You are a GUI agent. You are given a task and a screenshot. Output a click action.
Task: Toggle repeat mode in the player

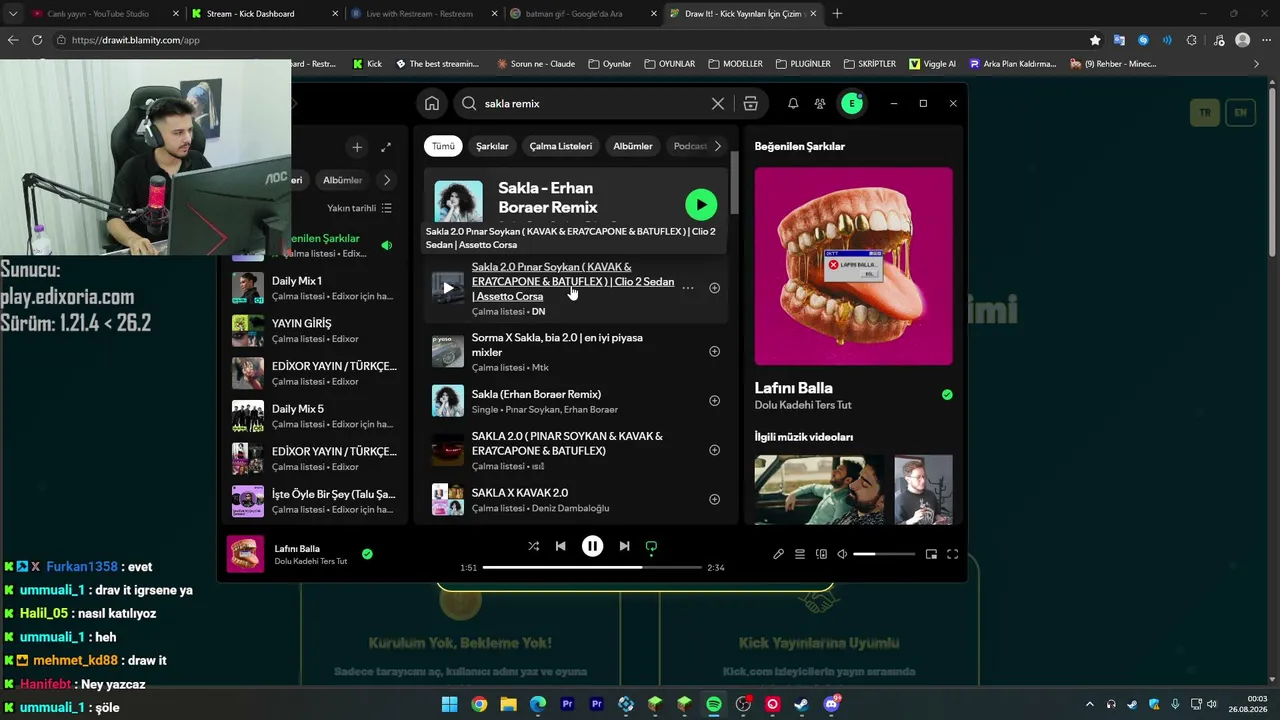coord(651,546)
